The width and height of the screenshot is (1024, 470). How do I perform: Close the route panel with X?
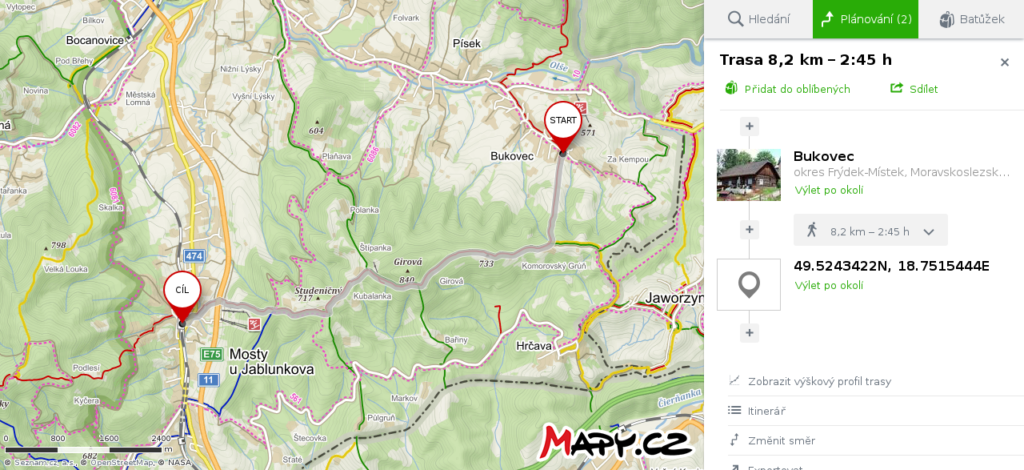tap(1004, 63)
